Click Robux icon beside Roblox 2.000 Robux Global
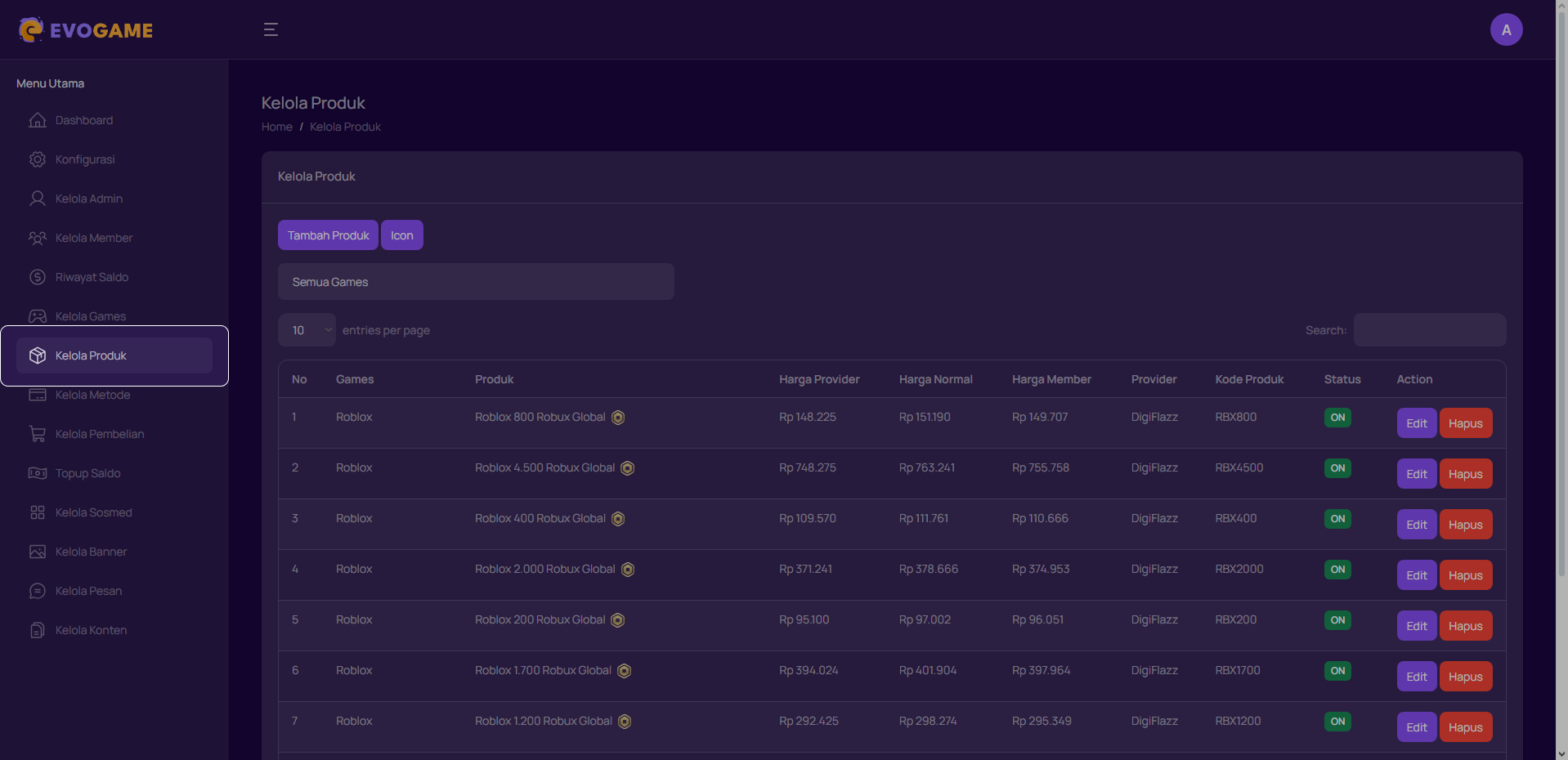1568x760 pixels. coord(628,570)
